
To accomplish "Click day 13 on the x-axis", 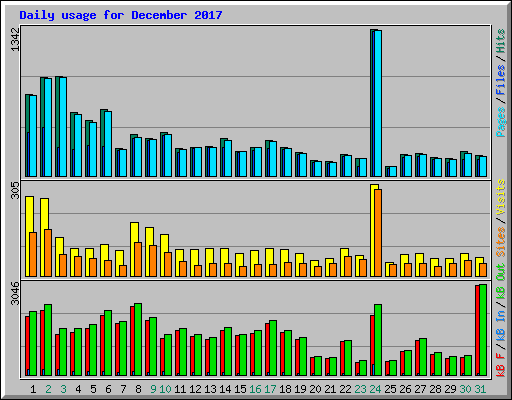I will [210, 389].
